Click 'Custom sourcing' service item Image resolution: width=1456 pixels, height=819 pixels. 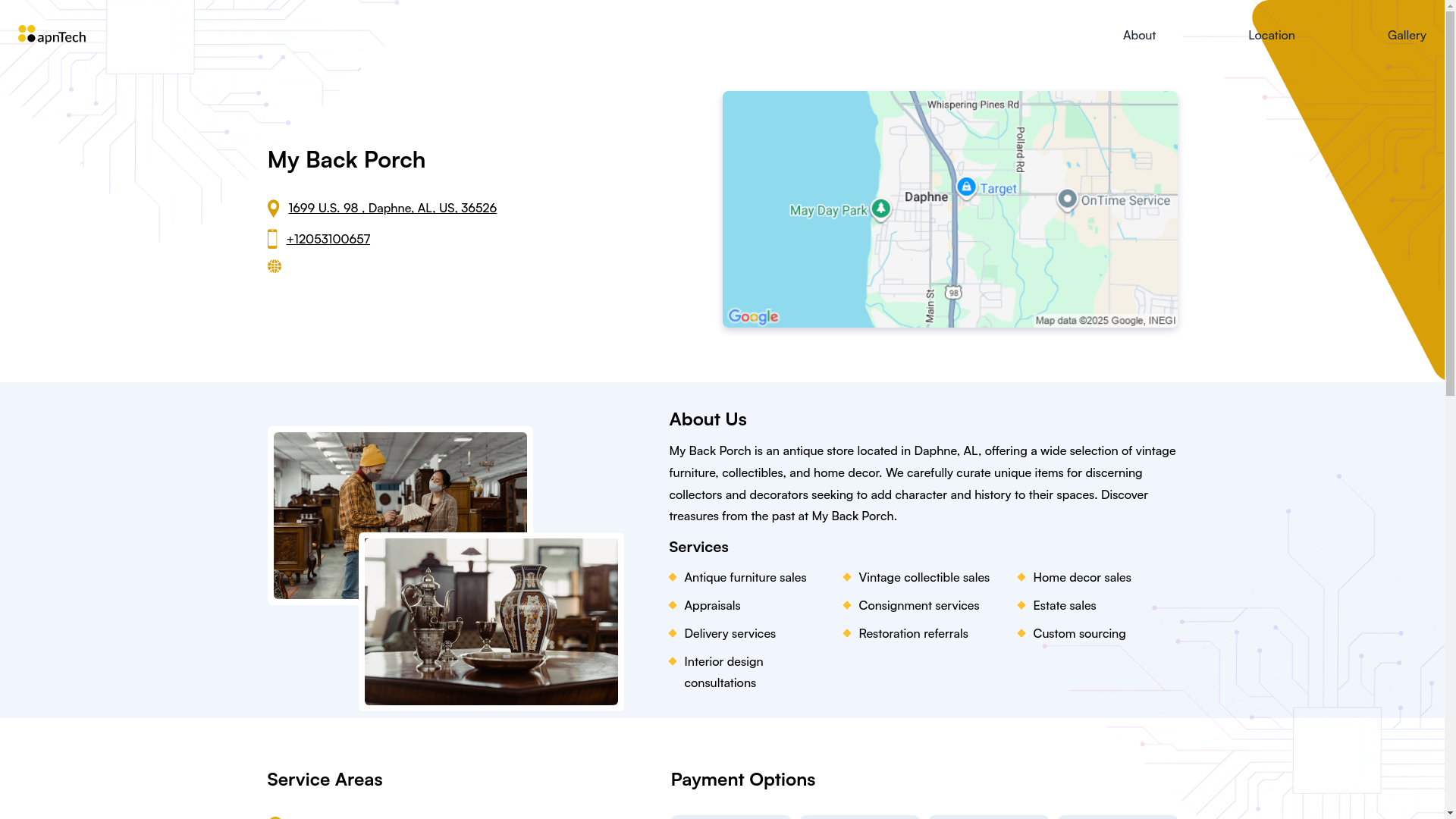tap(1079, 633)
